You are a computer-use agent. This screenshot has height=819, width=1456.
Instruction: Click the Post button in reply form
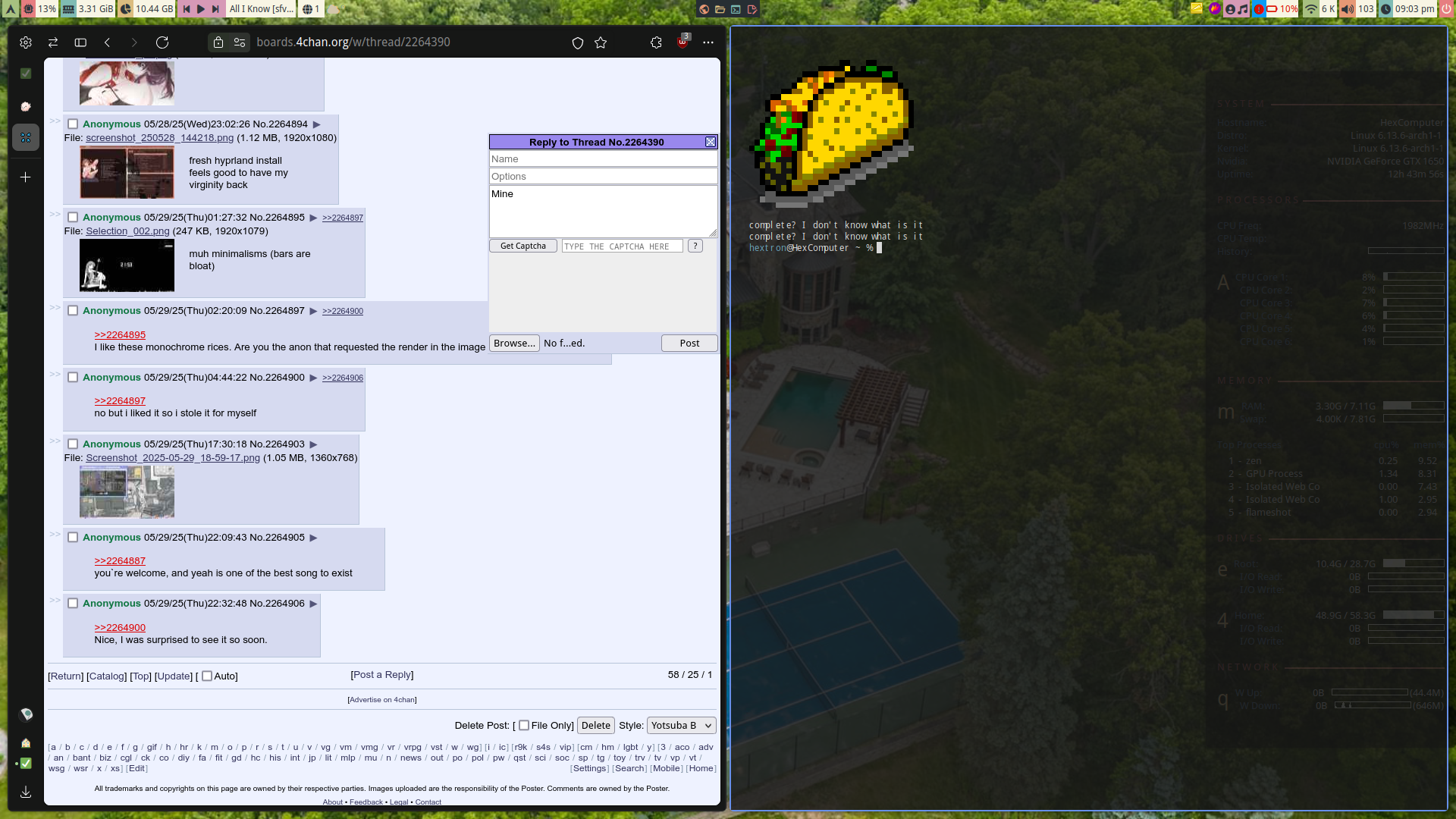pyautogui.click(x=689, y=344)
